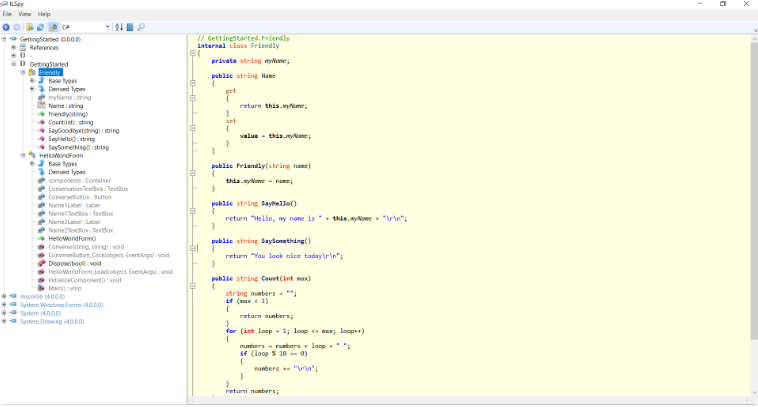The height and width of the screenshot is (407, 758).
Task: Open the View menu
Action: coord(25,14)
